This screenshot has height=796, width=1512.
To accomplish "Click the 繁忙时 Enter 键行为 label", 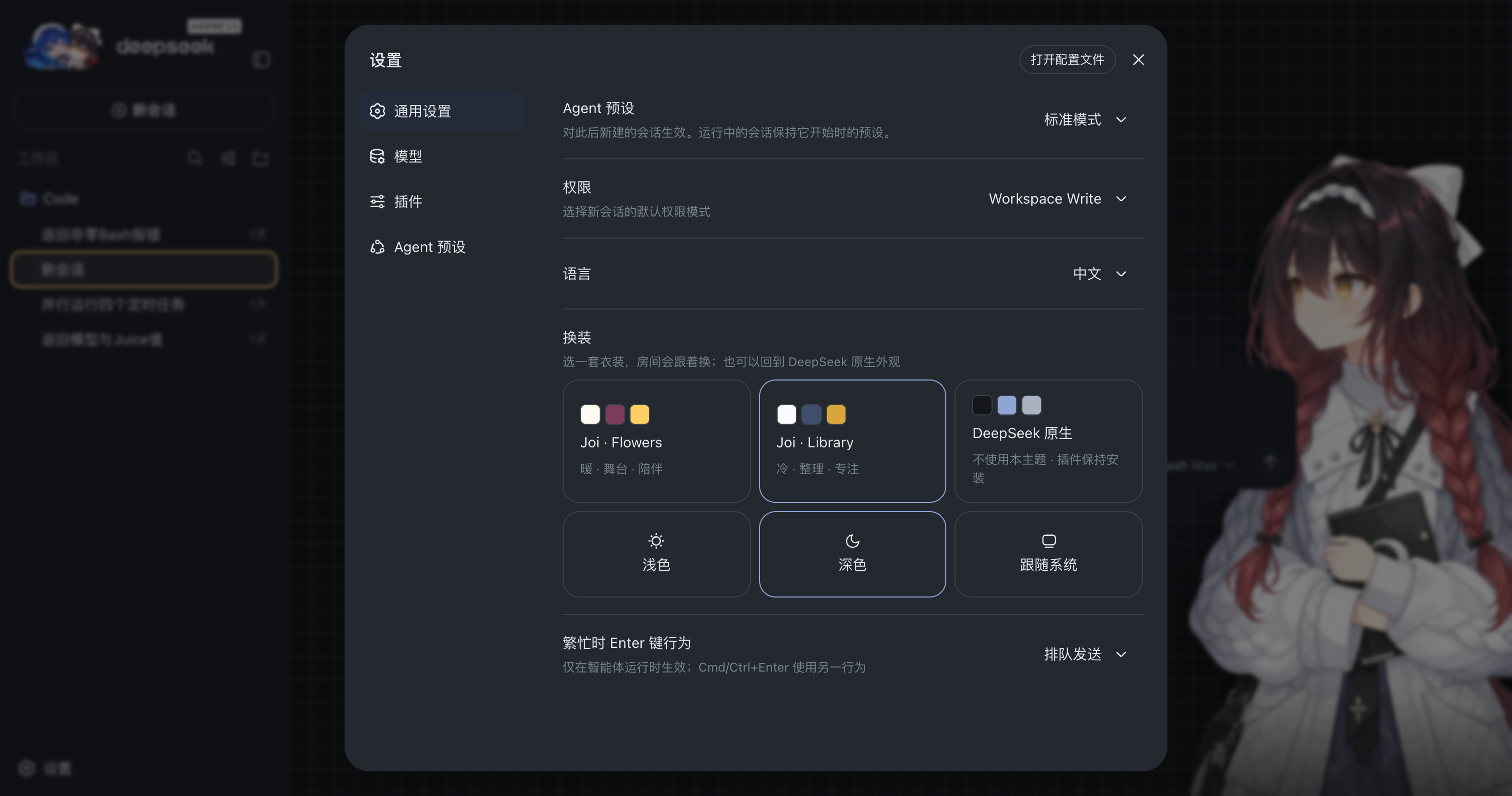I will (627, 643).
